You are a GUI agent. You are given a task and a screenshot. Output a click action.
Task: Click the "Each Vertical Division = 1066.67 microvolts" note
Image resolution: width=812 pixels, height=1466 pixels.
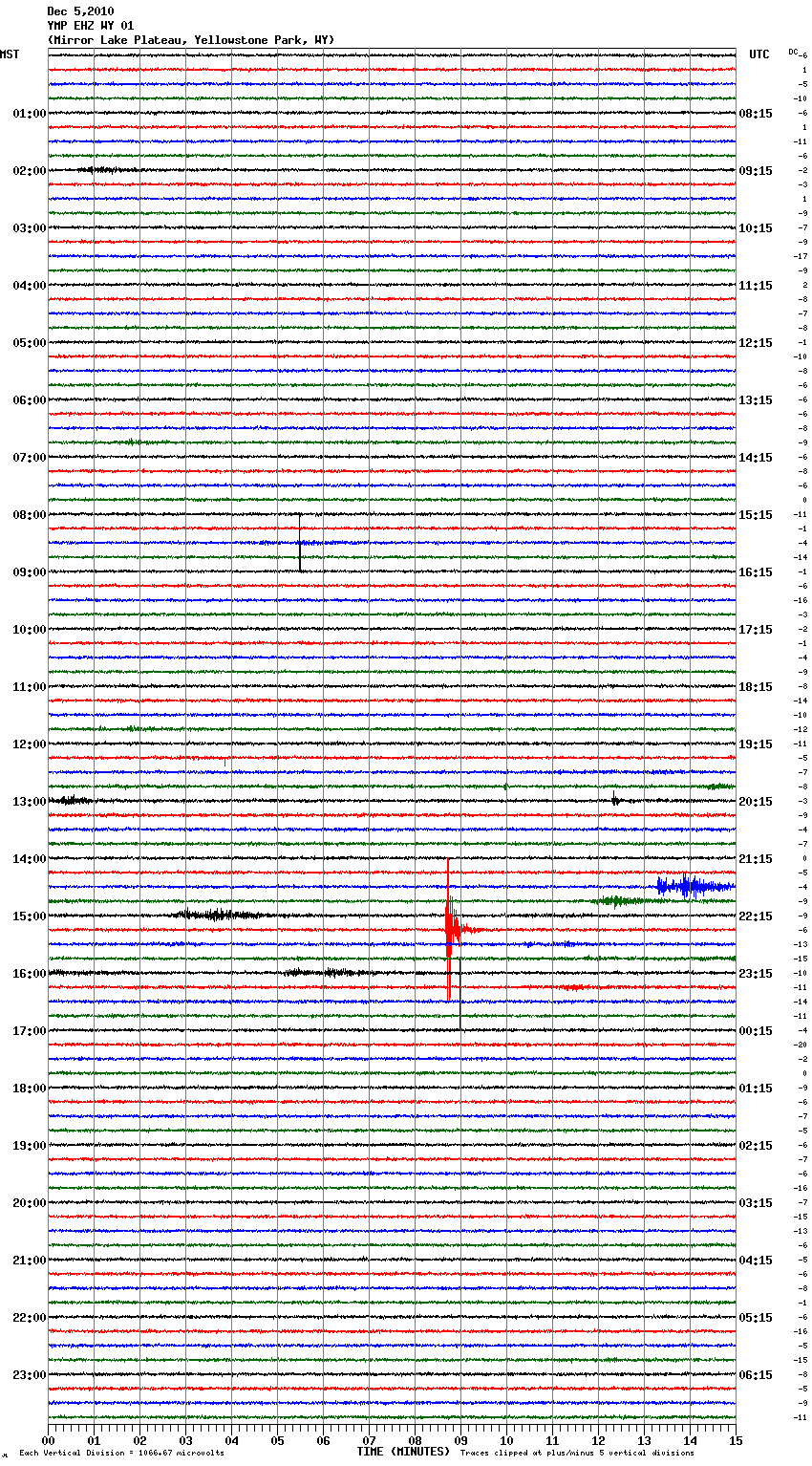[122, 1454]
